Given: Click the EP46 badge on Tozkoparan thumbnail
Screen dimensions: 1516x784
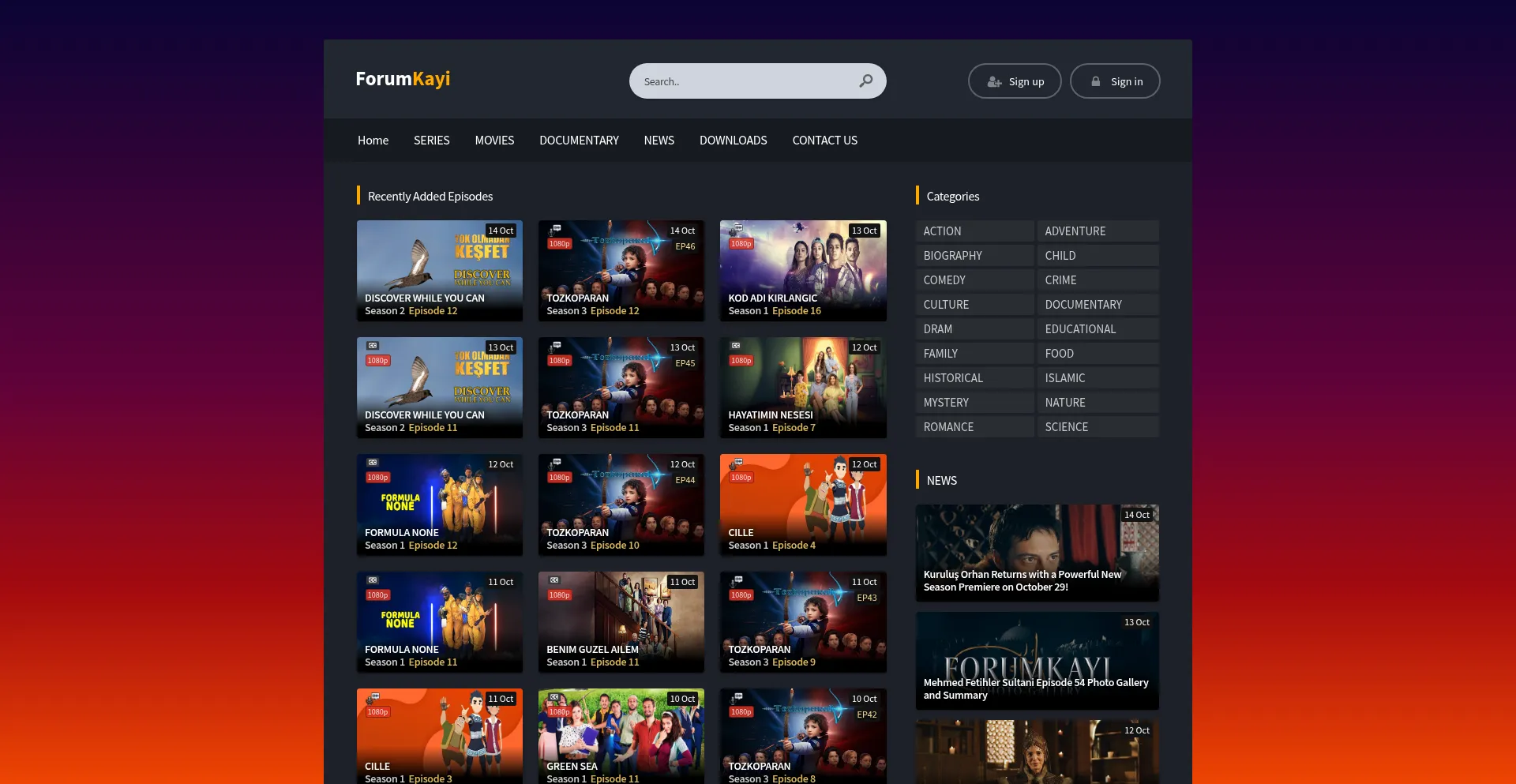Looking at the screenshot, I should pyautogui.click(x=685, y=246).
